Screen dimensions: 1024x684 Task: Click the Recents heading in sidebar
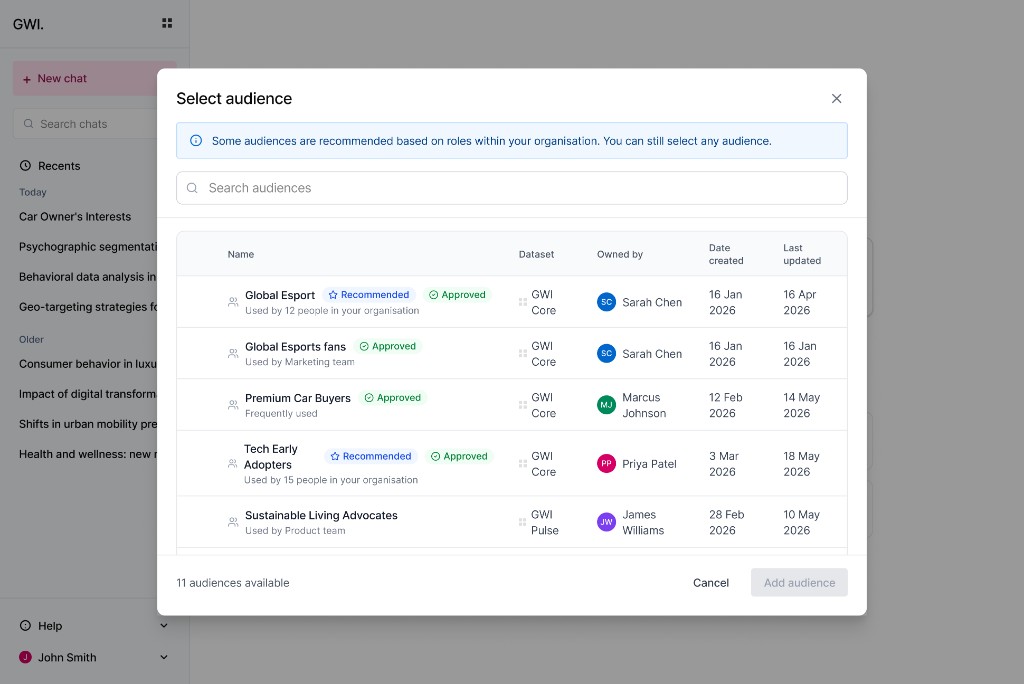coord(59,166)
